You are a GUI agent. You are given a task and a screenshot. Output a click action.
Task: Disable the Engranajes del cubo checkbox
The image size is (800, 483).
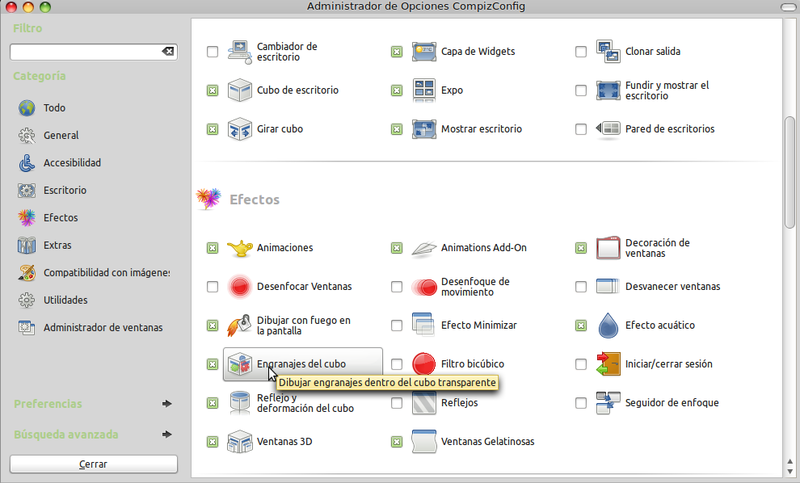click(212, 364)
